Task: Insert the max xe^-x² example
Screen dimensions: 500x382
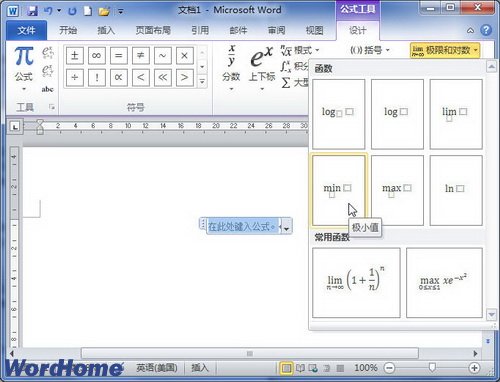Action: [444, 282]
